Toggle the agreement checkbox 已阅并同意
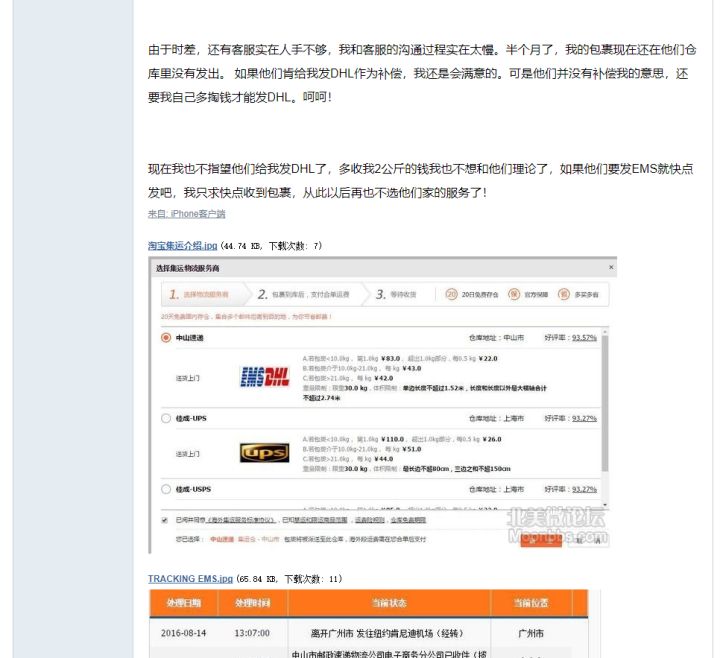Screen dimensions: 720x658 (164, 520)
